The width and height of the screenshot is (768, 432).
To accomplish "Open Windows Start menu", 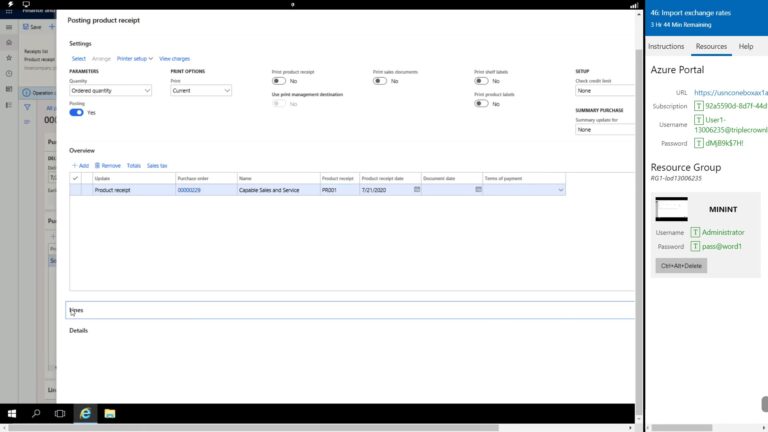I will [x=12, y=414].
